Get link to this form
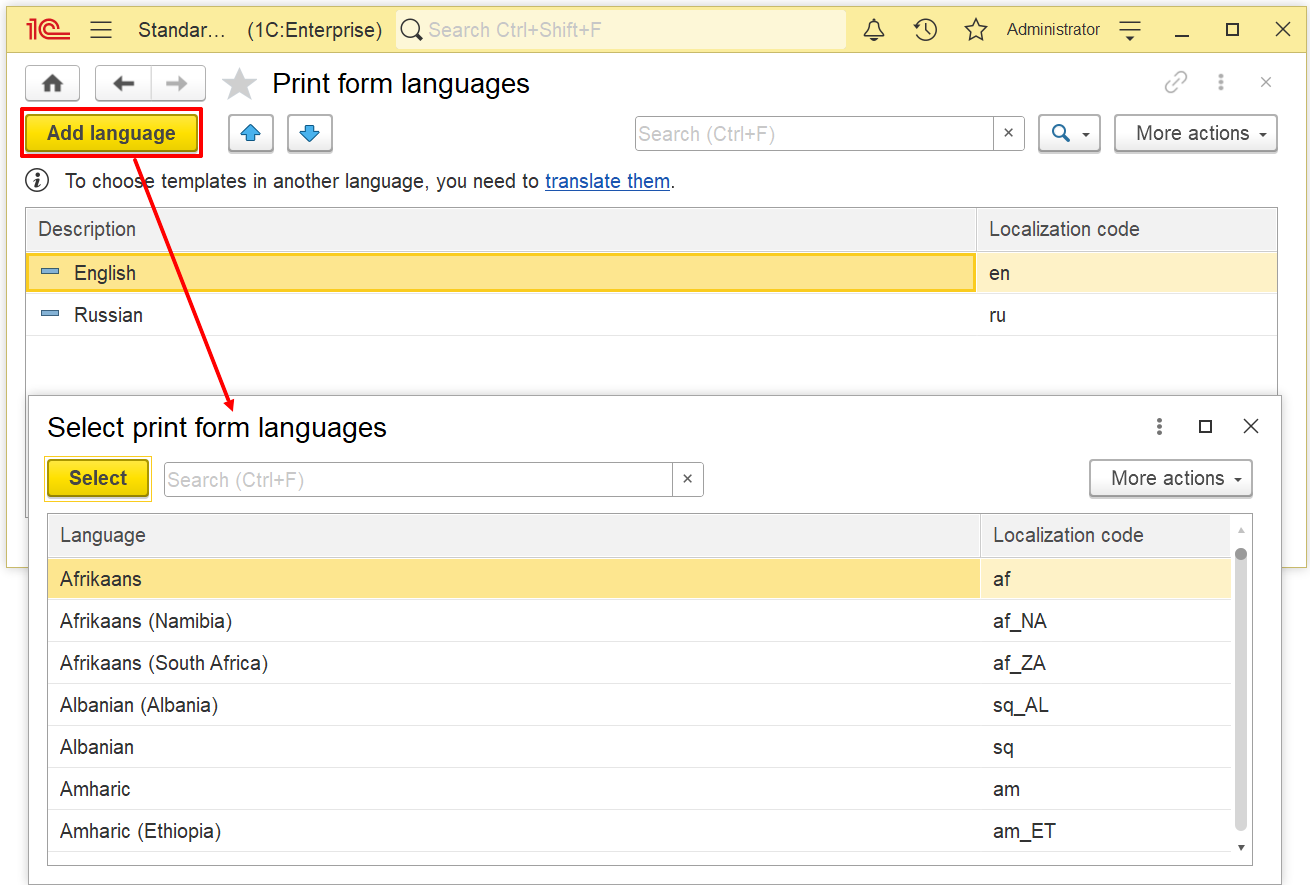1310x885 pixels. pos(1176,82)
